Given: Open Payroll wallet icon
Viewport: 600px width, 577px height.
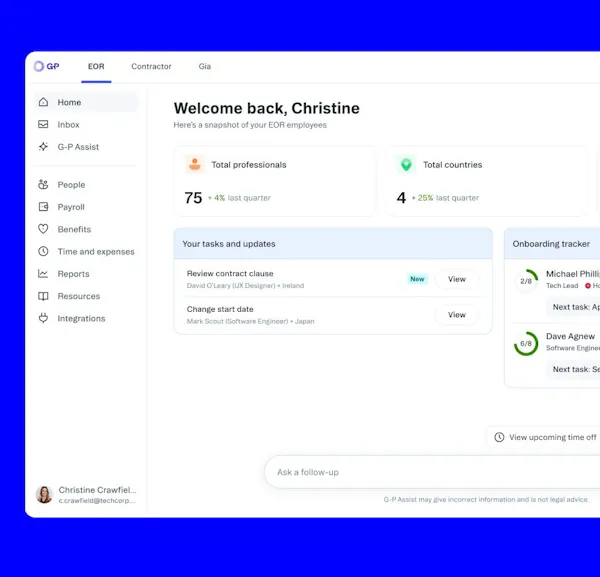Looking at the screenshot, I should coord(43,207).
